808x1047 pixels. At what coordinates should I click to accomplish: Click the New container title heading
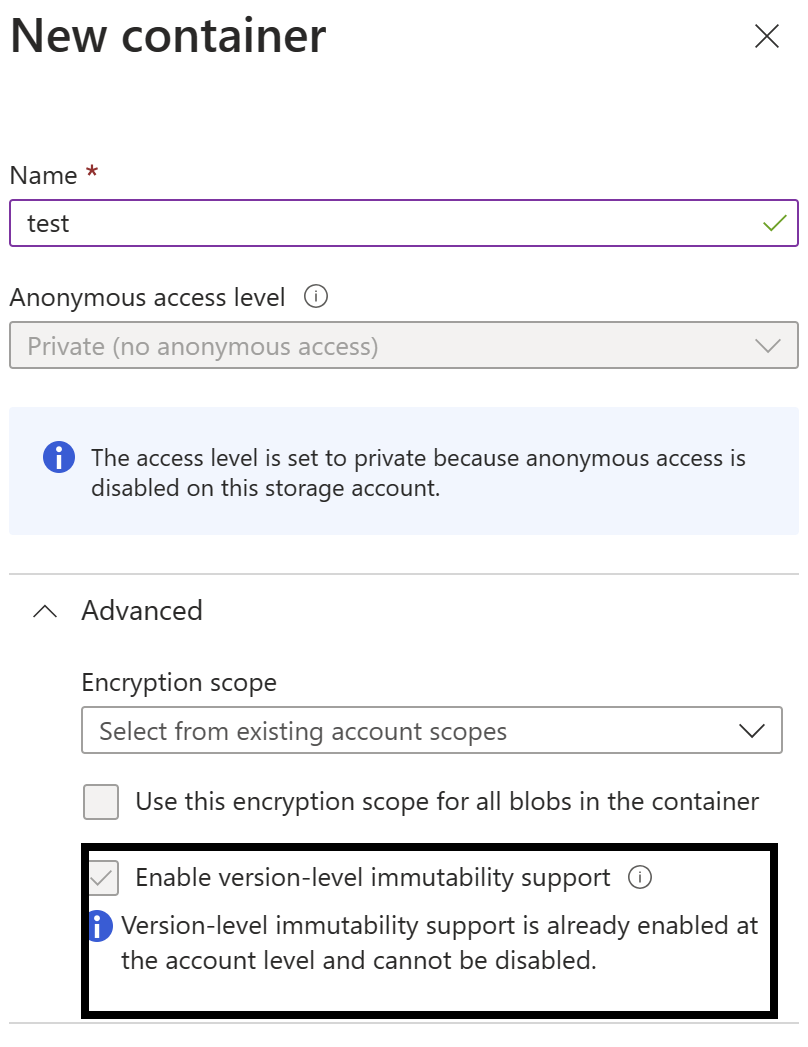coord(166,36)
